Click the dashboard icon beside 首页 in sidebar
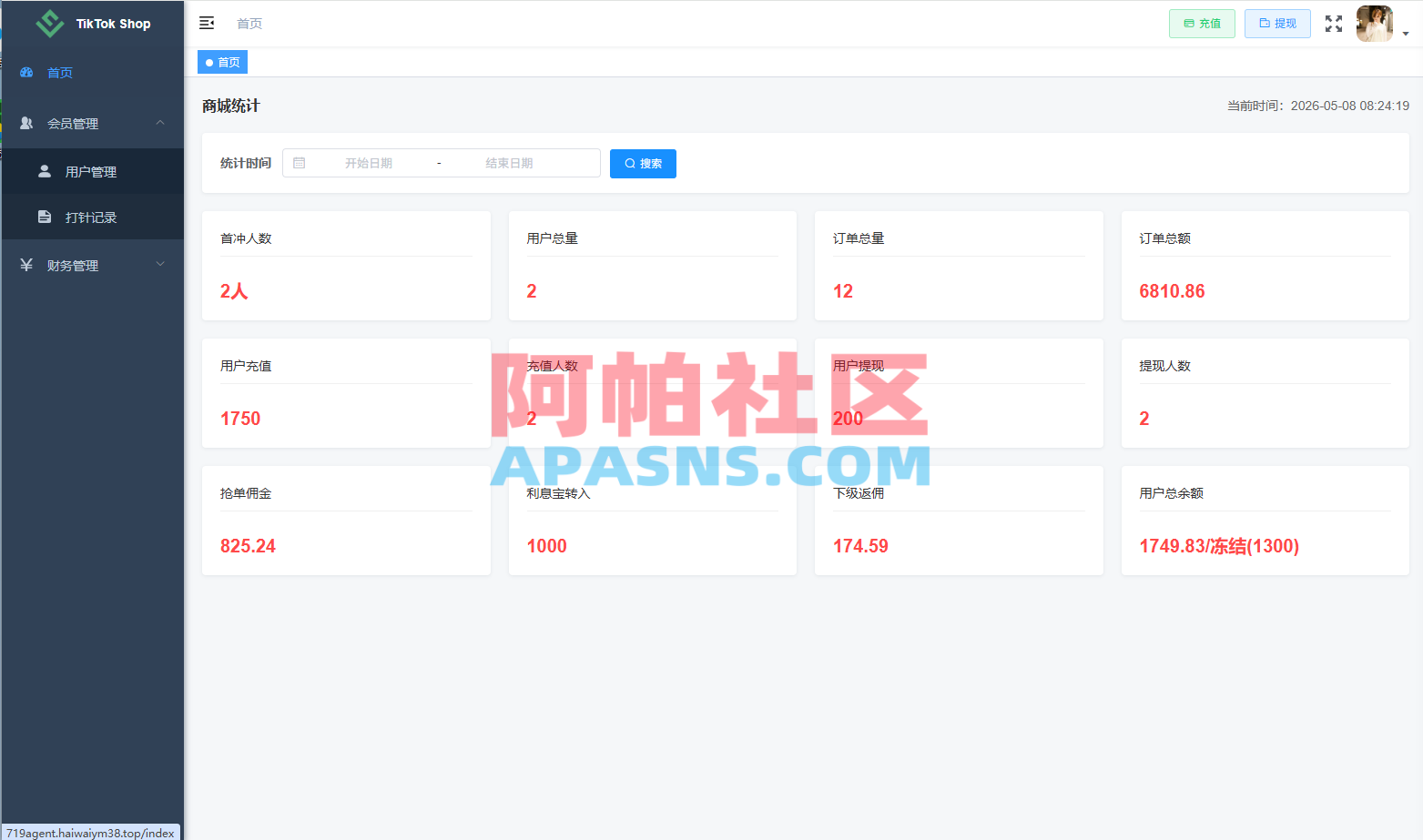The width and height of the screenshot is (1423, 840). [x=26, y=72]
